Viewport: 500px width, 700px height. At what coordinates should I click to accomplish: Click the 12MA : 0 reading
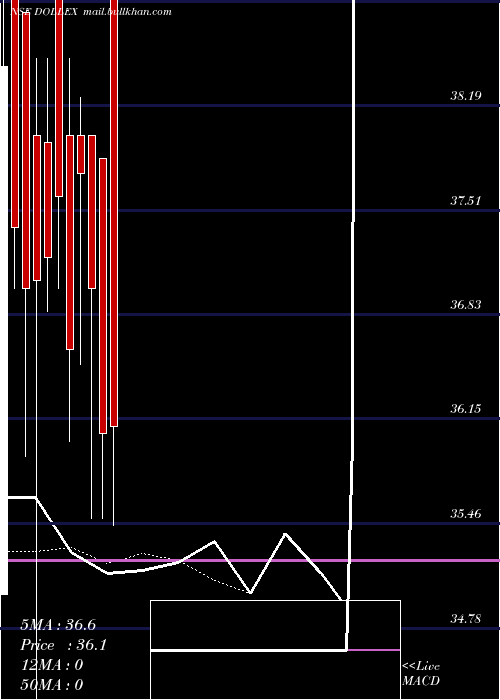52,665
